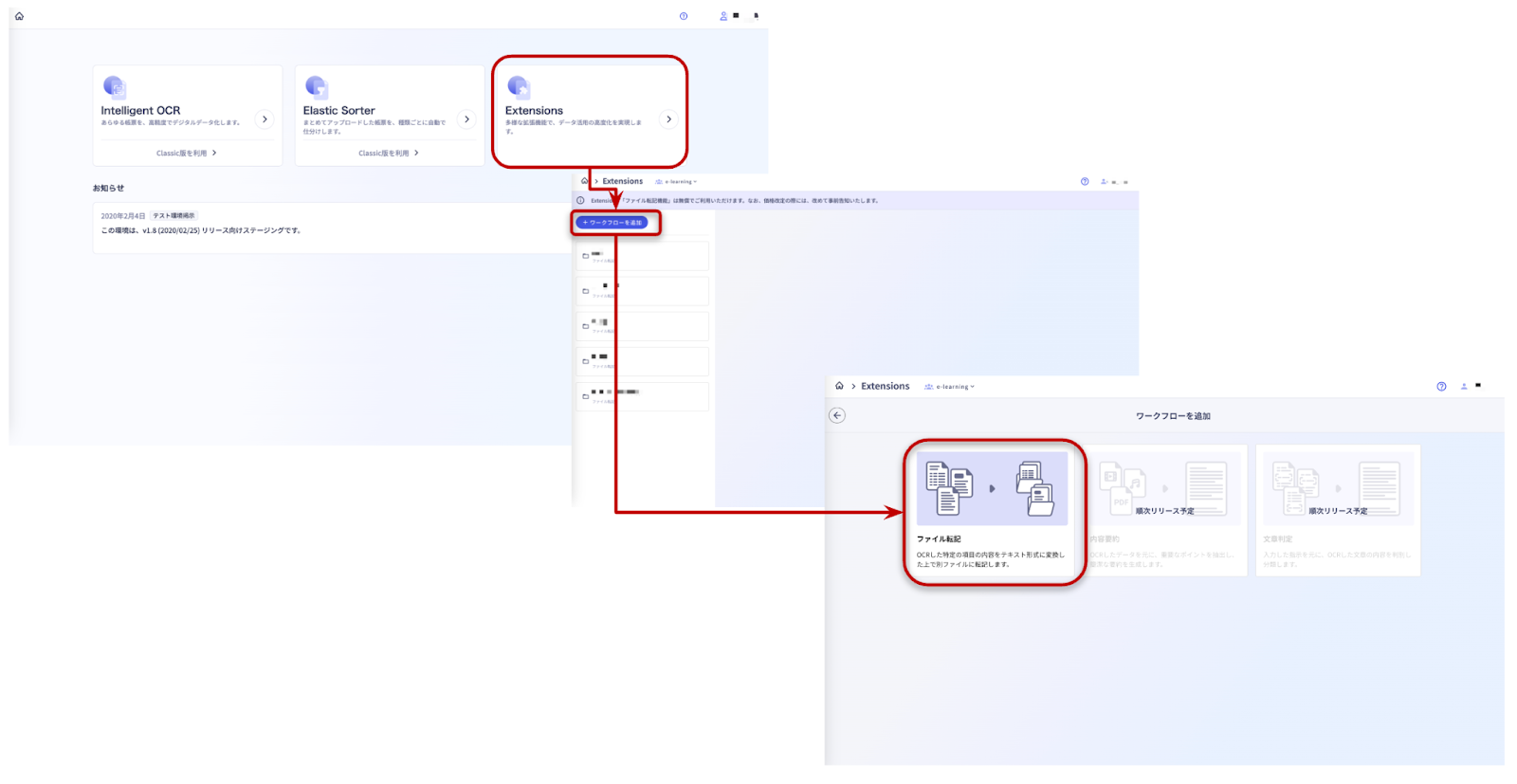Open the fourth workflow folder in the list

[x=642, y=361]
